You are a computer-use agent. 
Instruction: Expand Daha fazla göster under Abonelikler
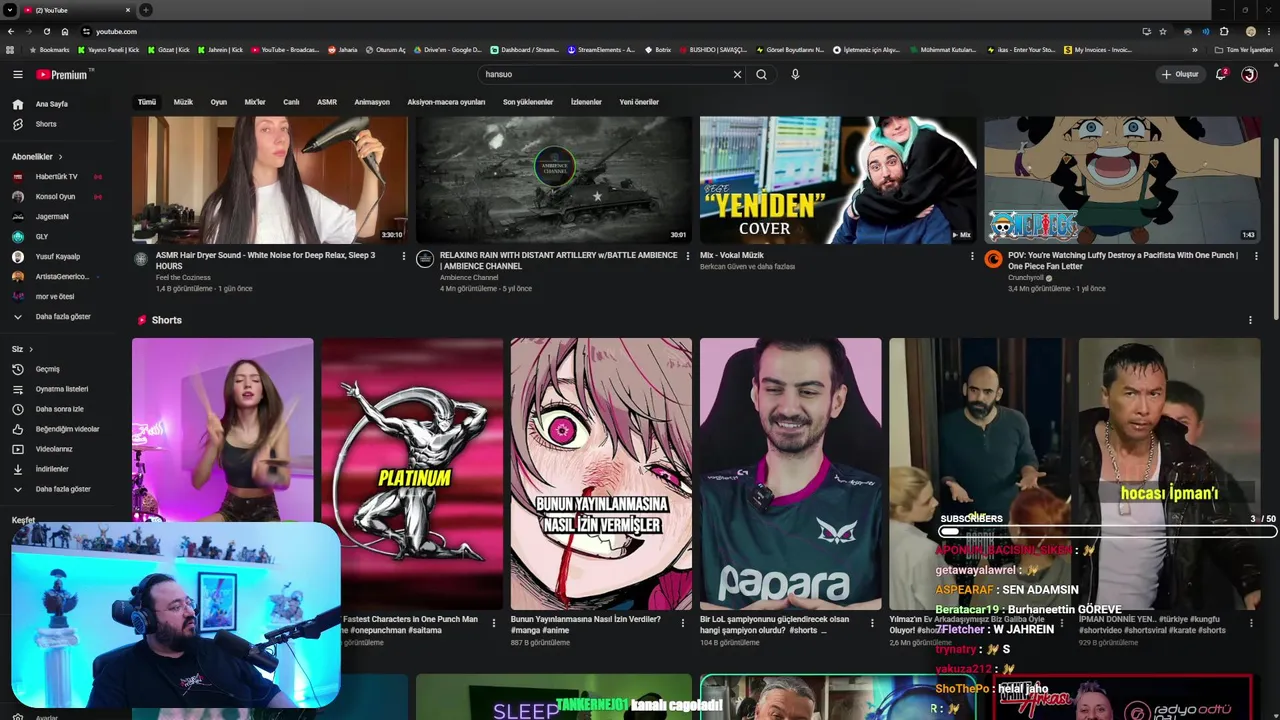pyautogui.click(x=65, y=317)
